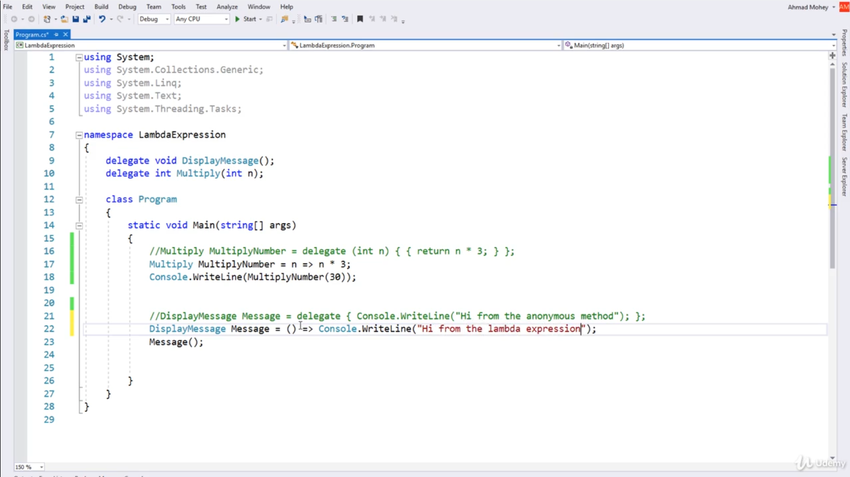Open the Team Explorer side tab
Screen dimensions: 850x477
click(845, 132)
